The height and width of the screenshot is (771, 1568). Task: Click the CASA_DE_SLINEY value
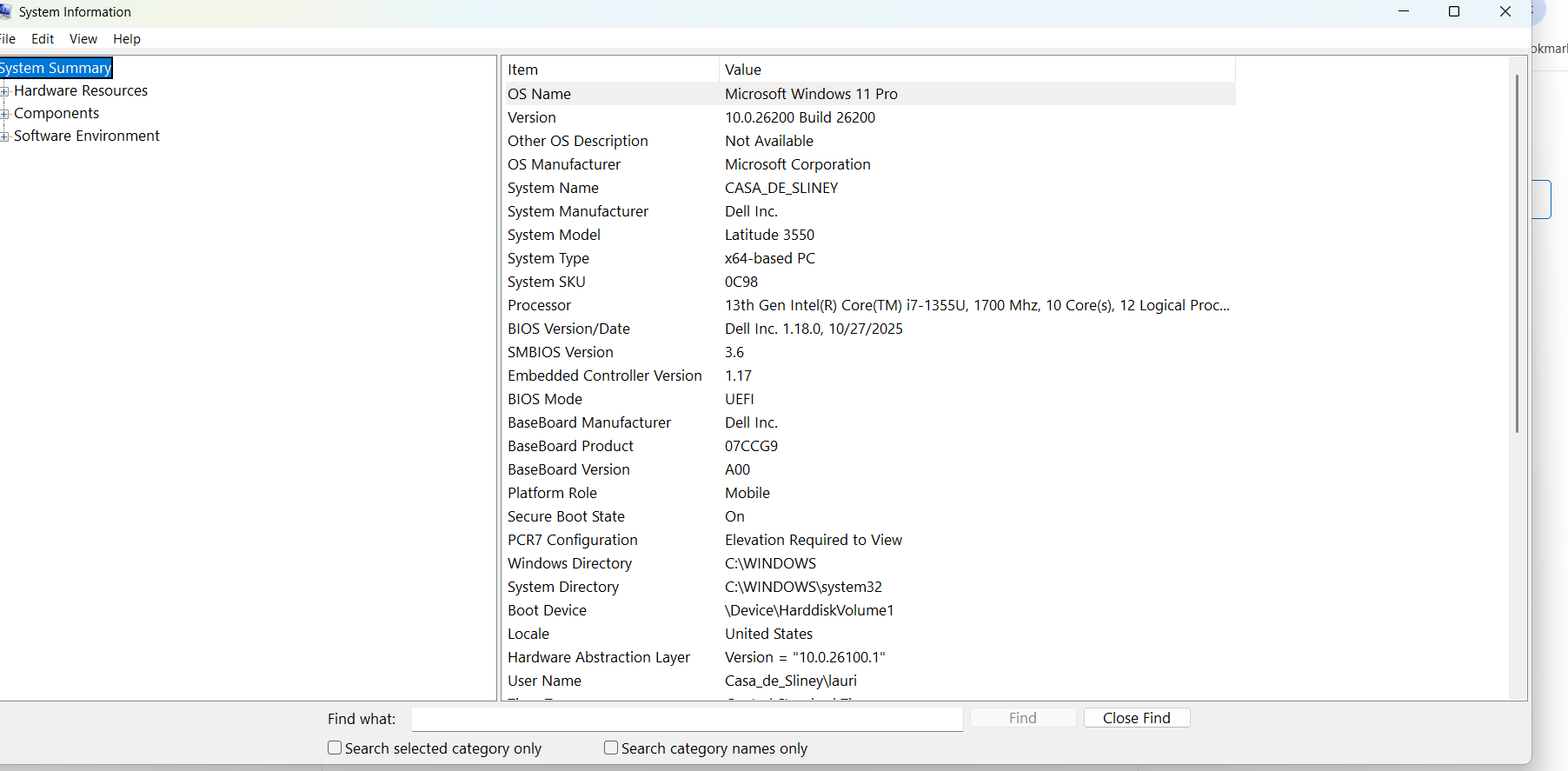click(781, 188)
